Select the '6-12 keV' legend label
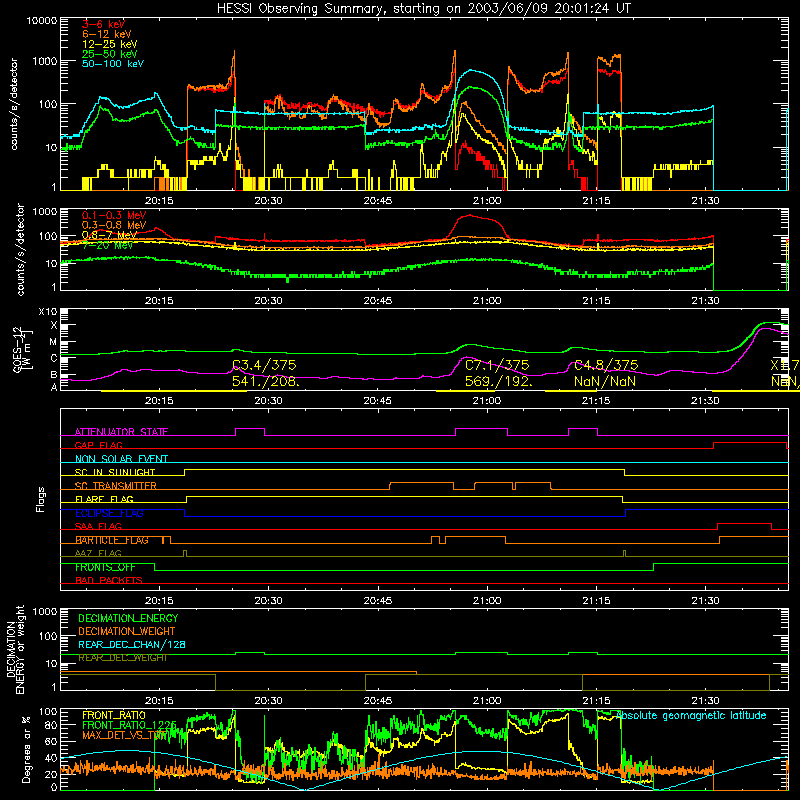800x800 pixels. click(107, 34)
